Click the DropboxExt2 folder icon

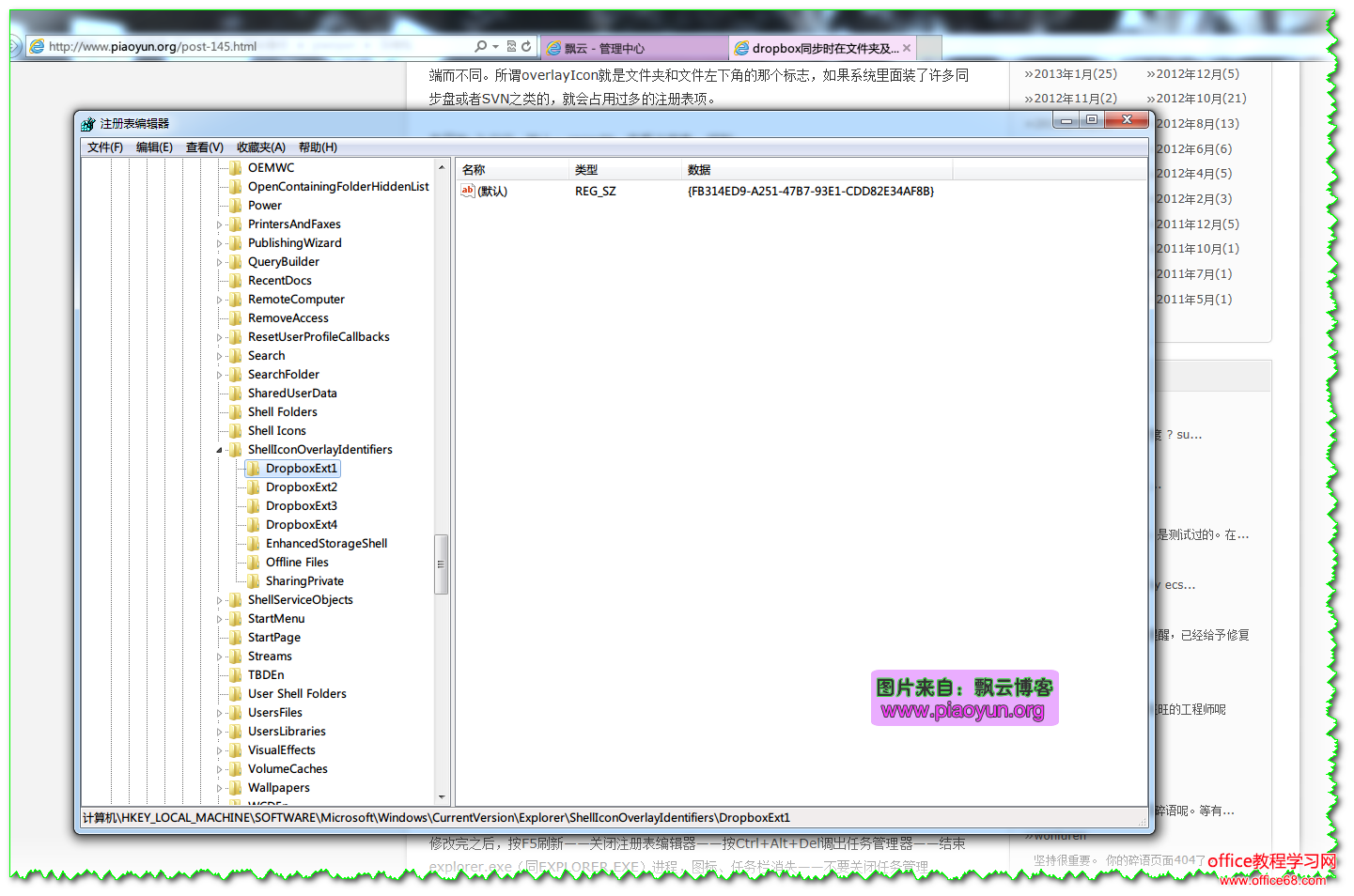pyautogui.click(x=254, y=487)
